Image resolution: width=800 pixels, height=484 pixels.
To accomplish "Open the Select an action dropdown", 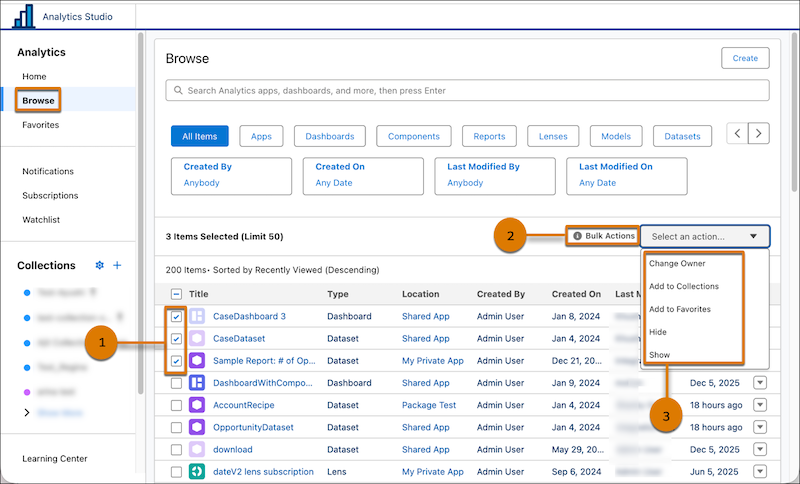I will 705,237.
